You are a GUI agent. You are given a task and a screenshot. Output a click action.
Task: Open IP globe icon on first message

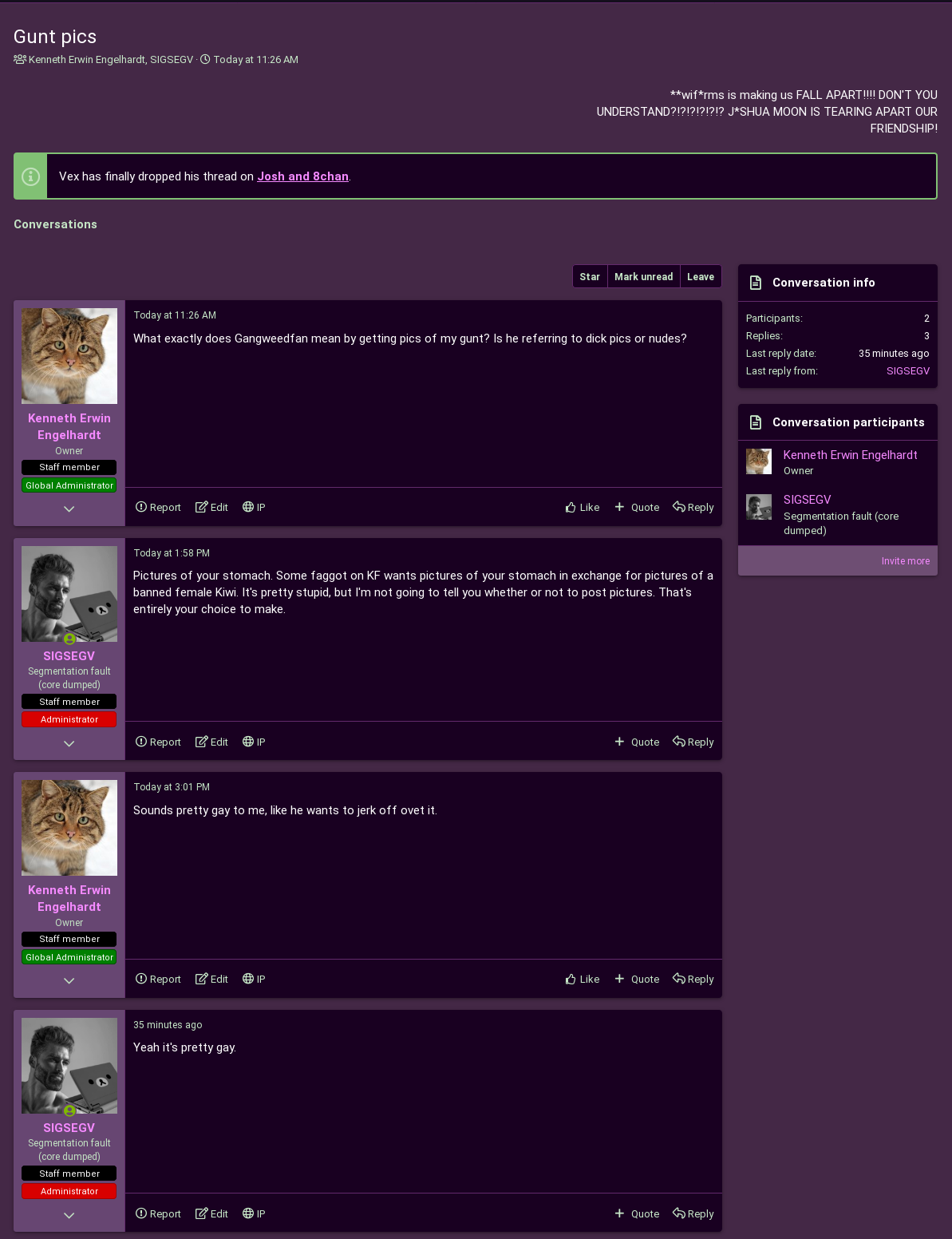point(248,507)
